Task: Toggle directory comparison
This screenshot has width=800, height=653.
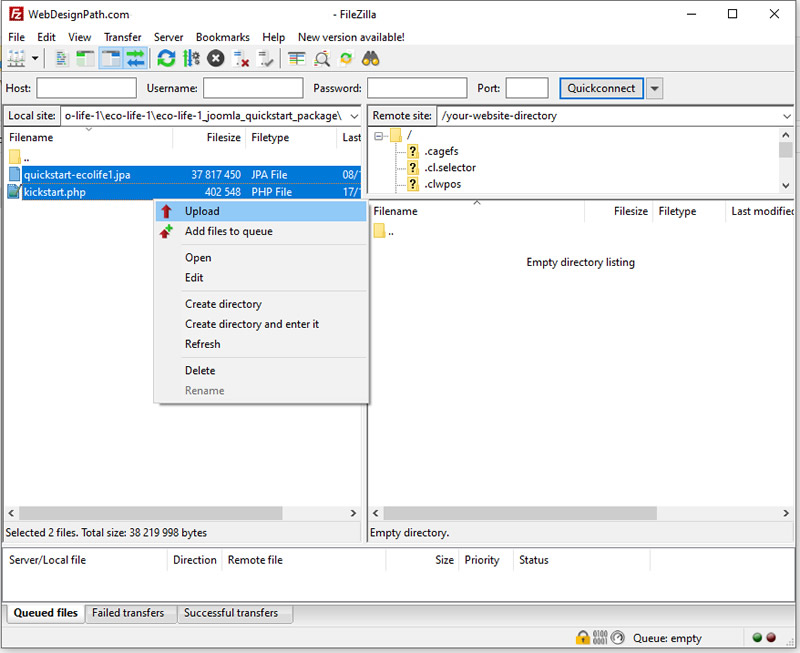Action: coord(322,59)
